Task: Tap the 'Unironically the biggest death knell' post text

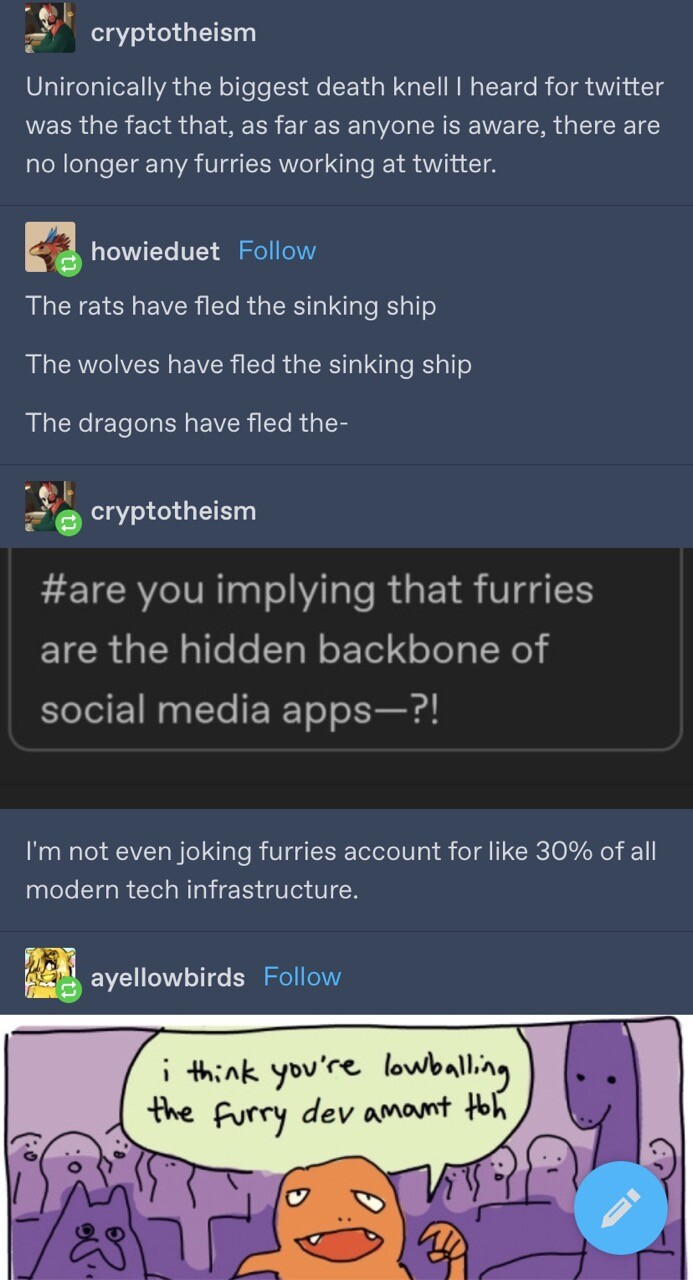Action: tap(344, 125)
